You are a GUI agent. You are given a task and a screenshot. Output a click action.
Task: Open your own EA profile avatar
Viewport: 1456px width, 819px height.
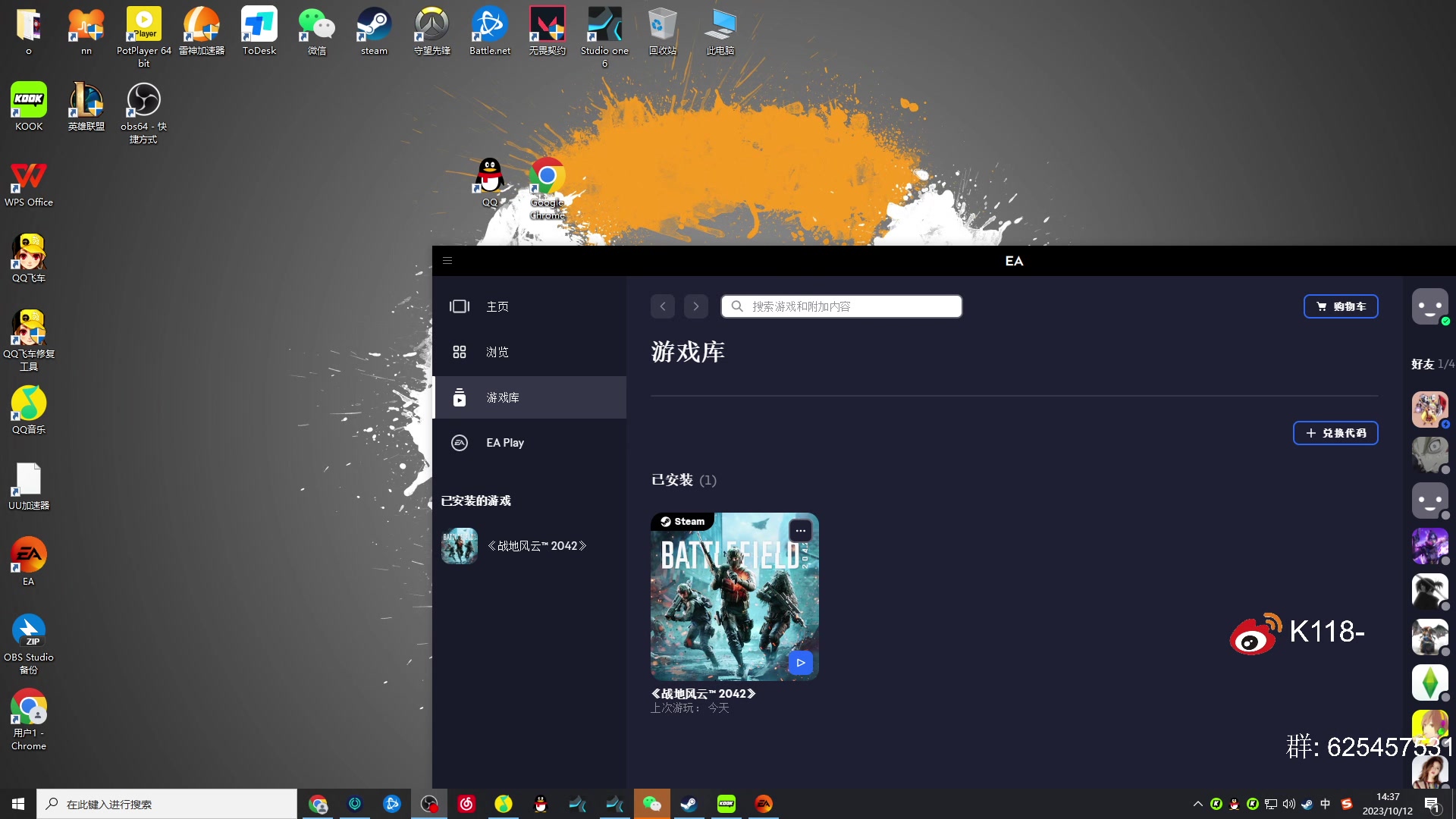click(1430, 306)
